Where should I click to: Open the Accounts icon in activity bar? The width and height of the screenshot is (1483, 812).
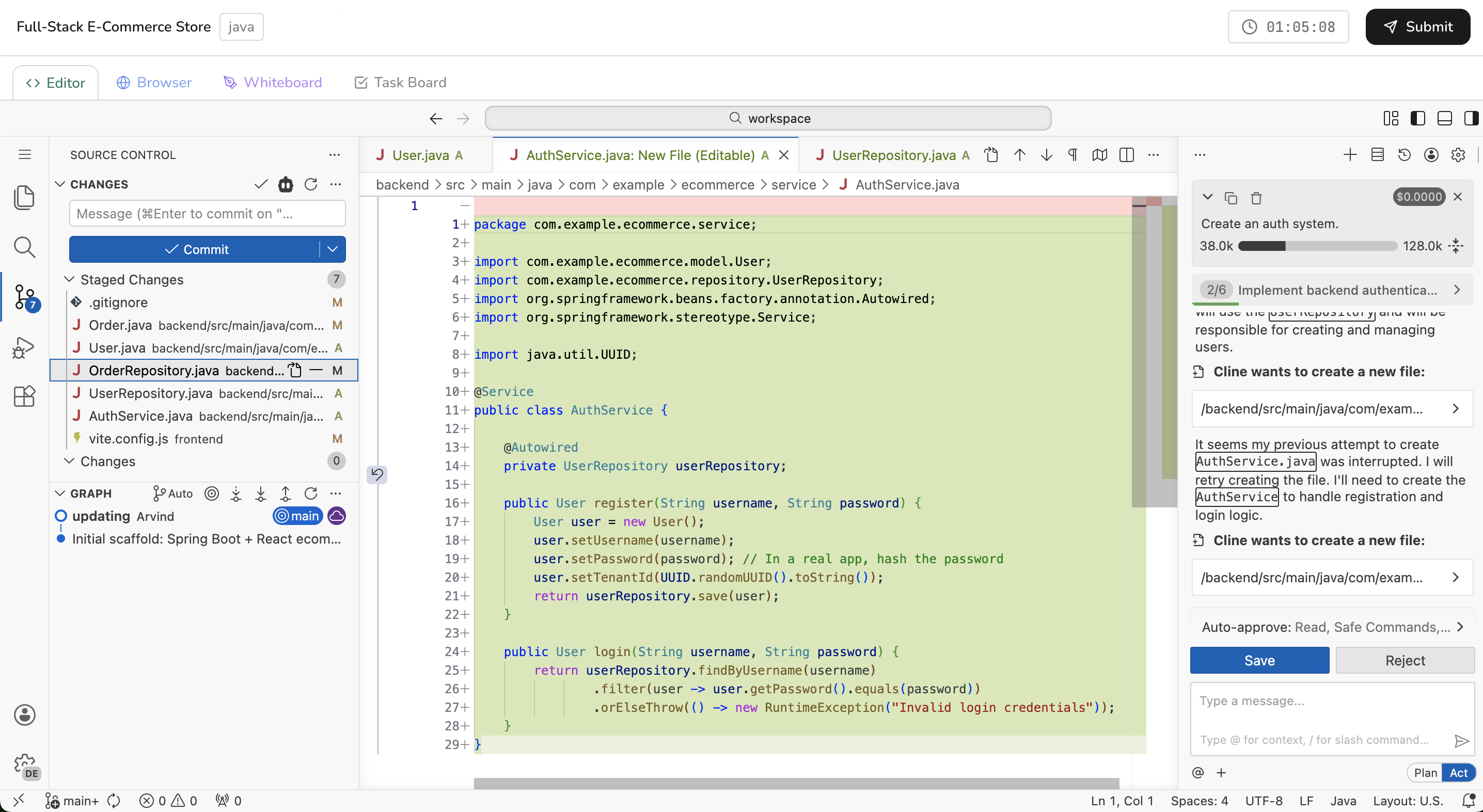point(24,715)
